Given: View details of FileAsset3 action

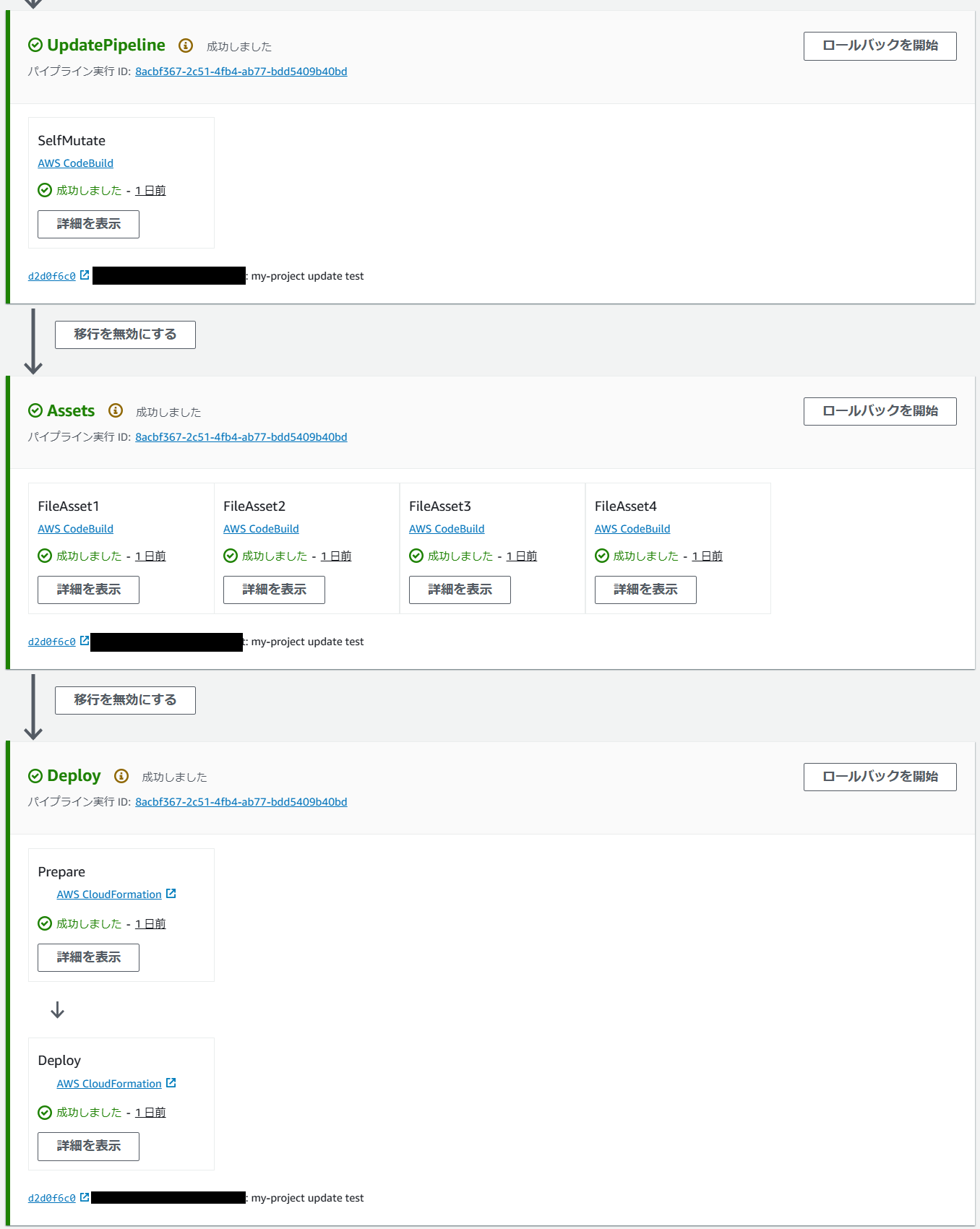Looking at the screenshot, I should click(x=459, y=590).
